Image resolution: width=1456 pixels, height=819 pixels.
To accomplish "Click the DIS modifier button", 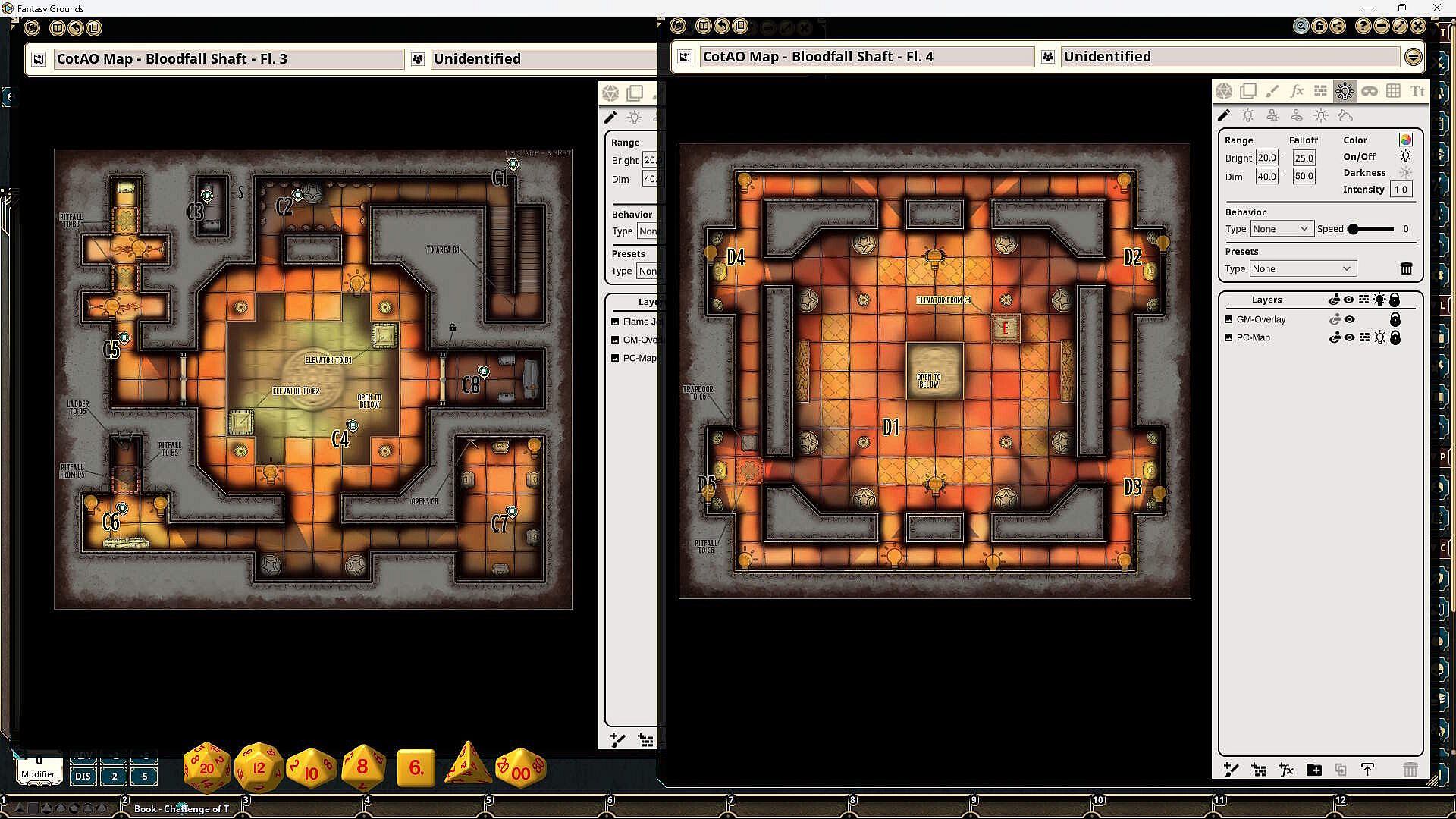I will (83, 776).
